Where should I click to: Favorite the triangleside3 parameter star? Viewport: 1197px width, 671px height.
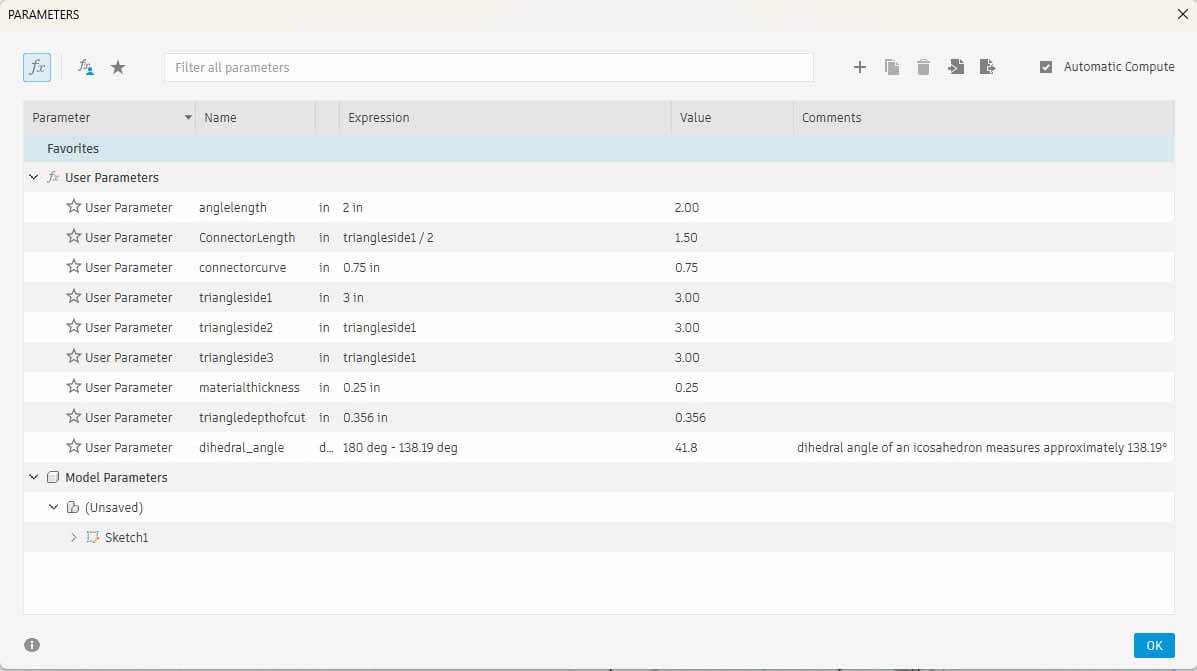(x=73, y=356)
